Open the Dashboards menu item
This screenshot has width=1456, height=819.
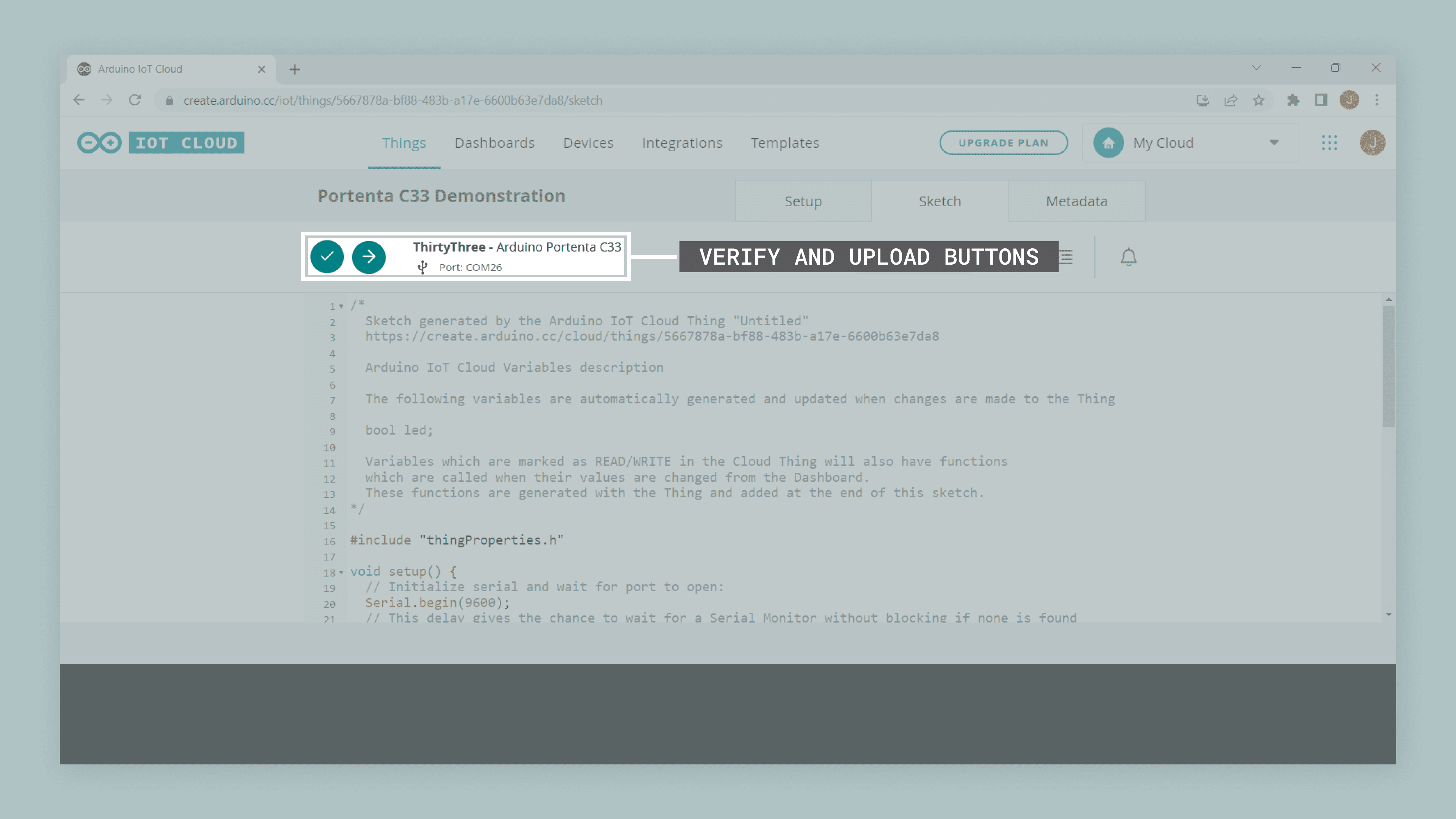click(x=494, y=143)
